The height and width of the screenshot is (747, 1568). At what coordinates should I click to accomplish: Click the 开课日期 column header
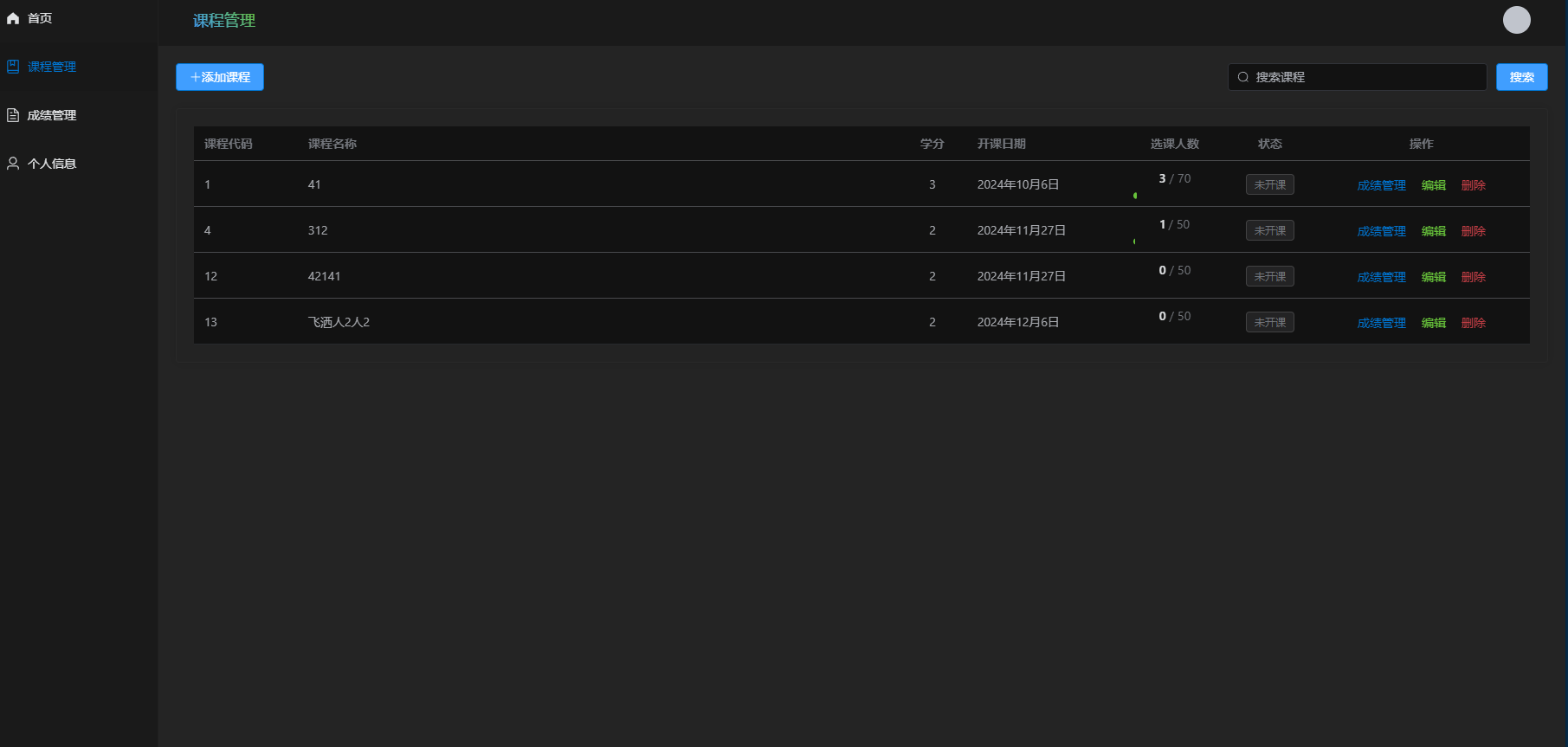(x=1001, y=144)
